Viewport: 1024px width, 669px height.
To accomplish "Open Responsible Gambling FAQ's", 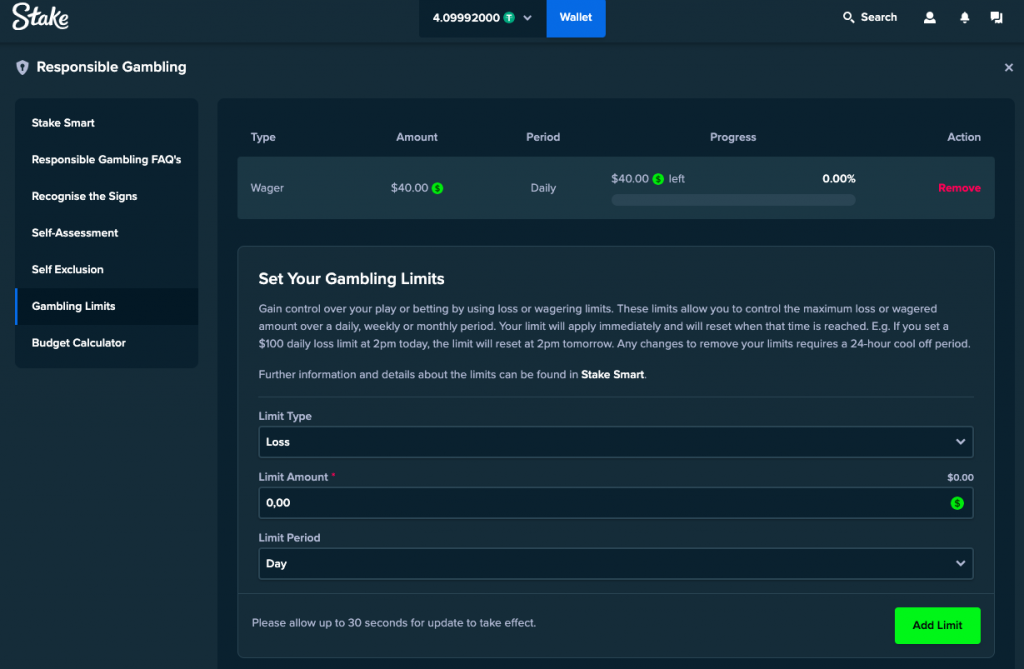I will click(106, 159).
